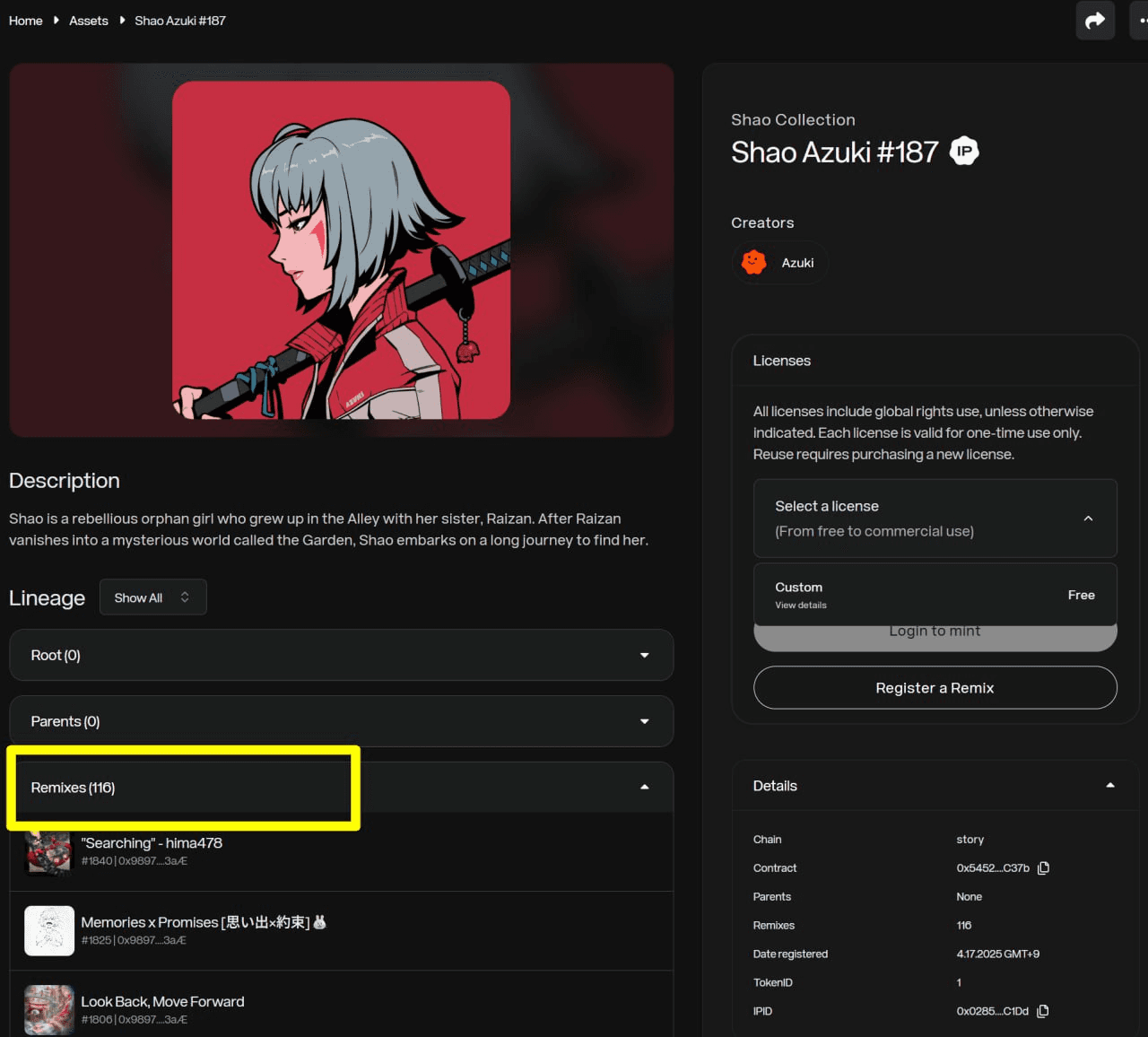Click the Azuki creator chip
Screen dimensions: 1148x1037
780,263
